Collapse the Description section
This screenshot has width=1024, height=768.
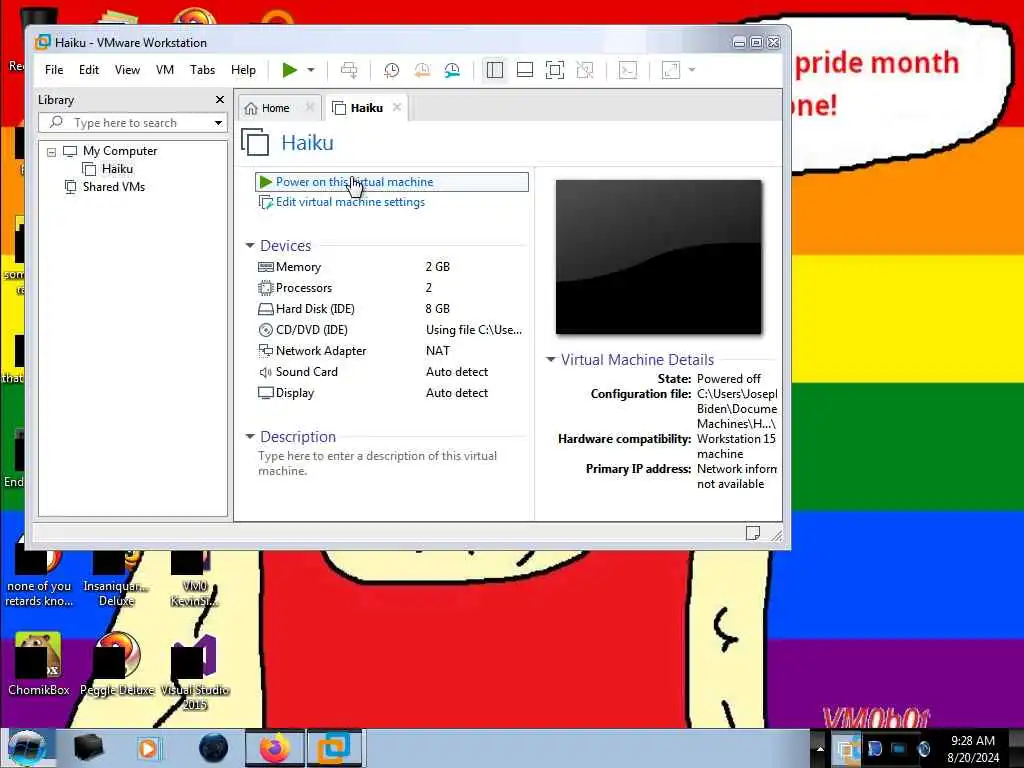(249, 436)
